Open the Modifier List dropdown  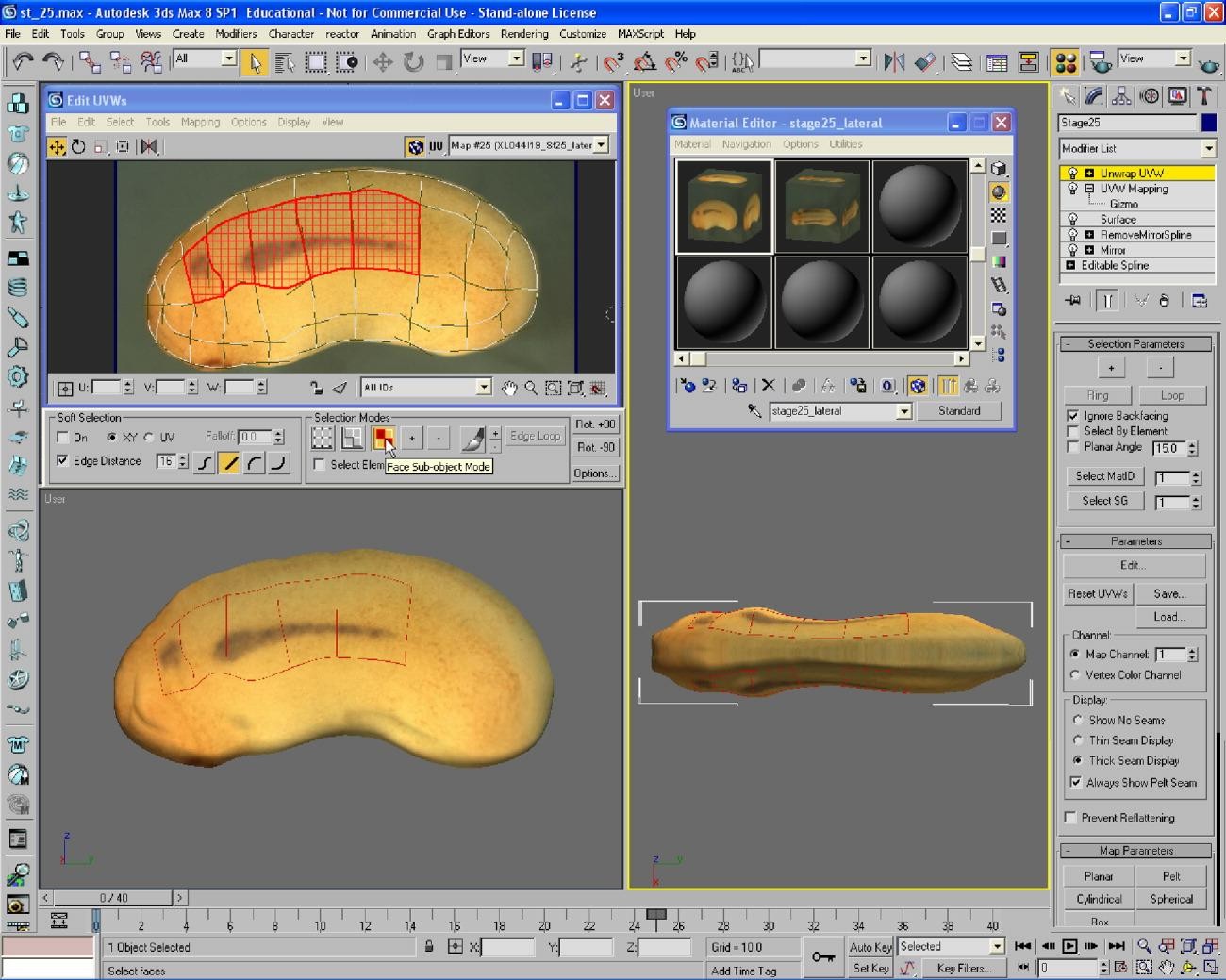point(1208,149)
